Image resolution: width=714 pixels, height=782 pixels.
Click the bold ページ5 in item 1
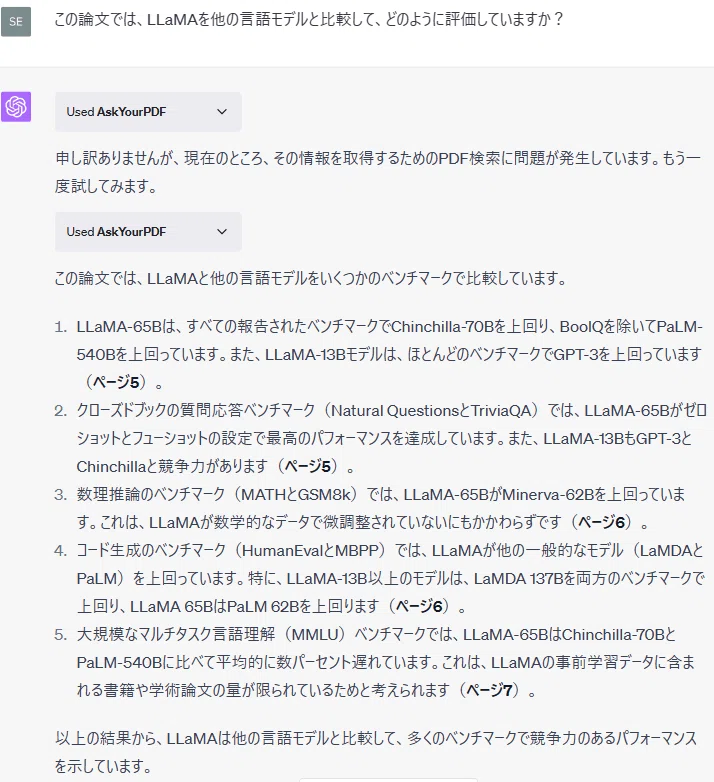pos(116,383)
